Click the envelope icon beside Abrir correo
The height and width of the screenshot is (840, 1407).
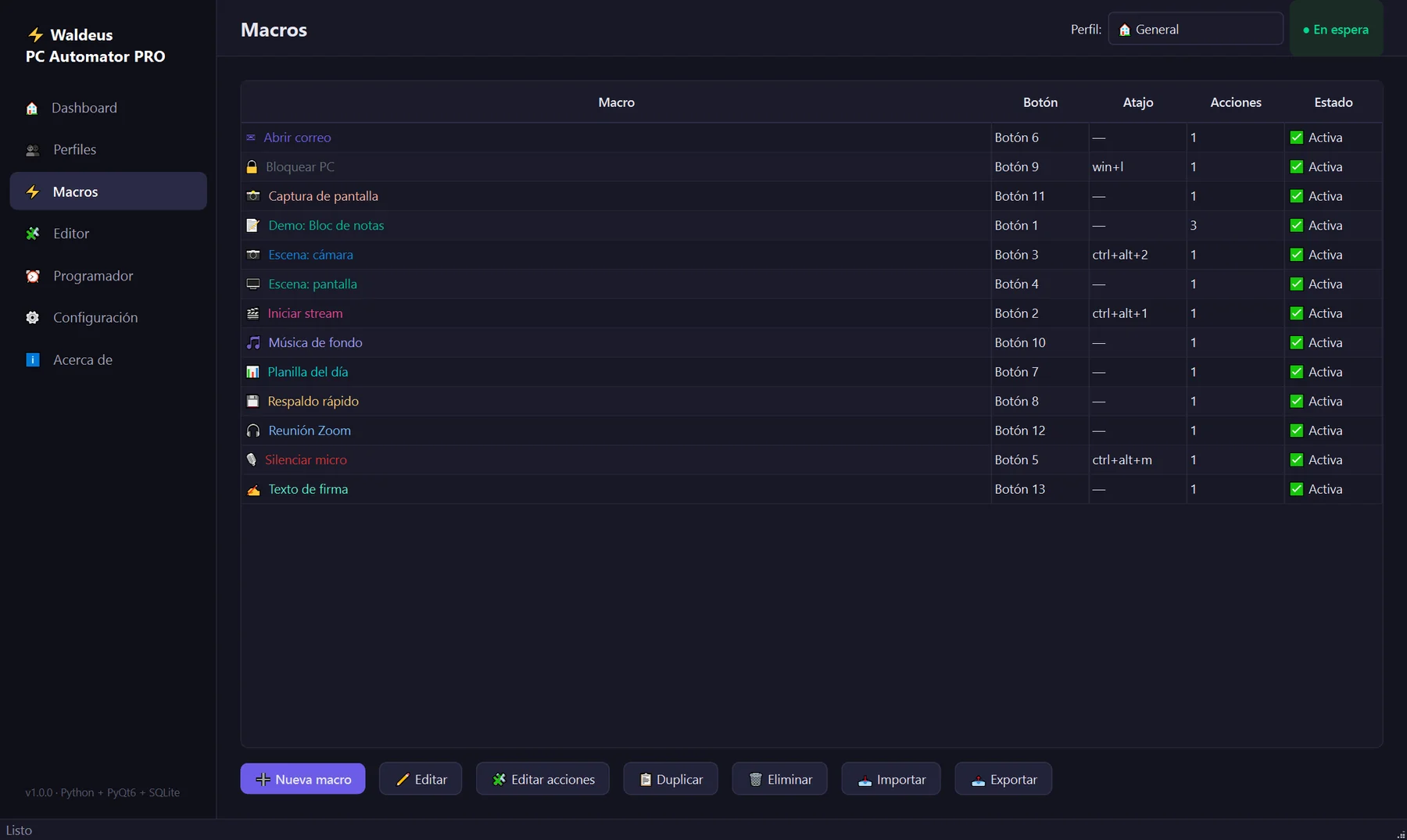251,138
